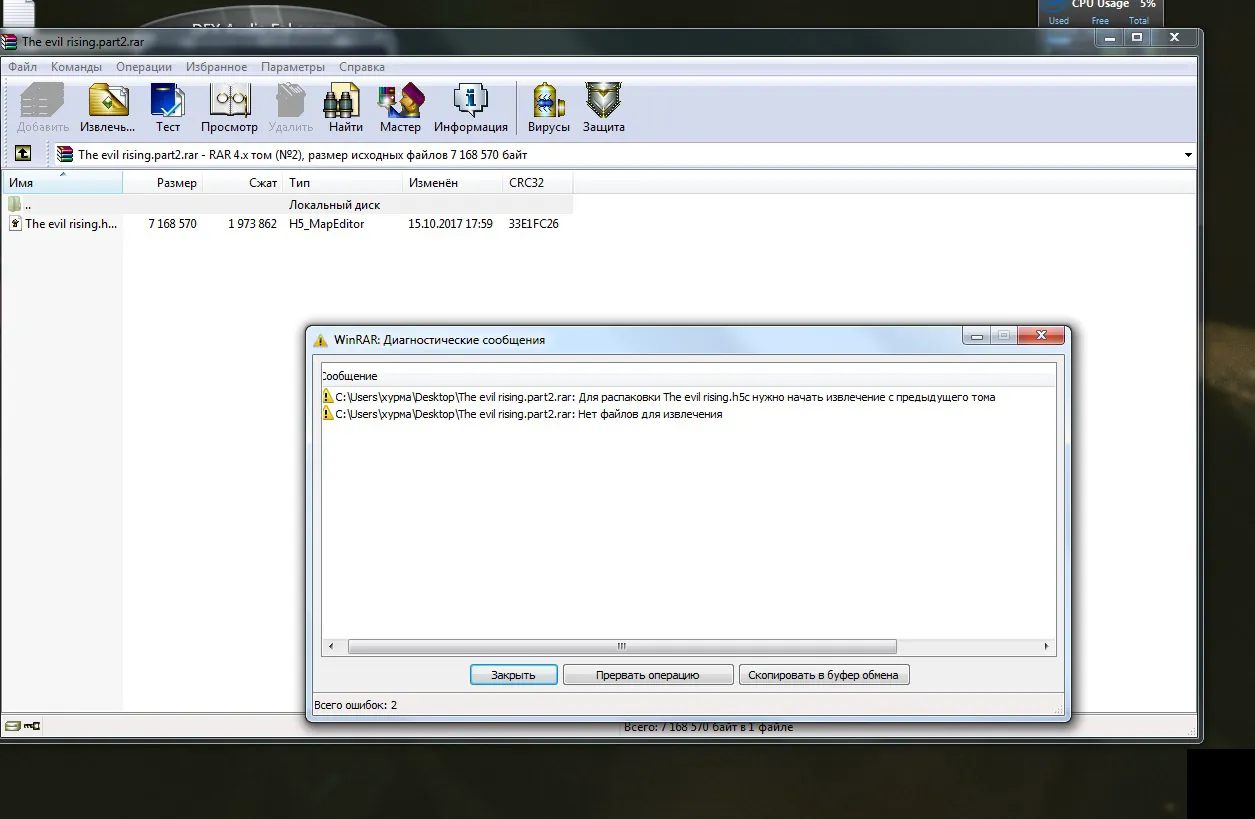The image size is (1255, 819).
Task: Open the Файл menu
Action: (22, 67)
